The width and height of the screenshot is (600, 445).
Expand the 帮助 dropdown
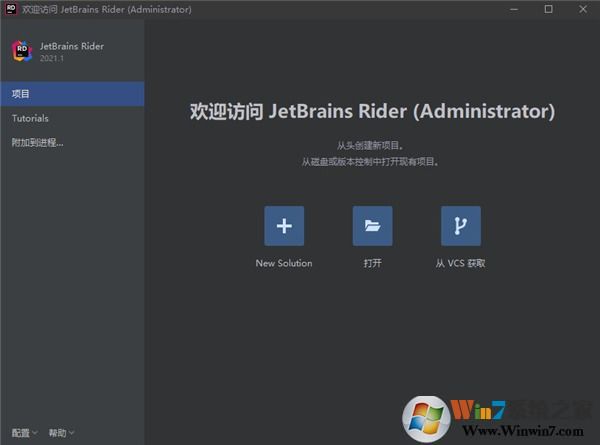click(x=61, y=433)
